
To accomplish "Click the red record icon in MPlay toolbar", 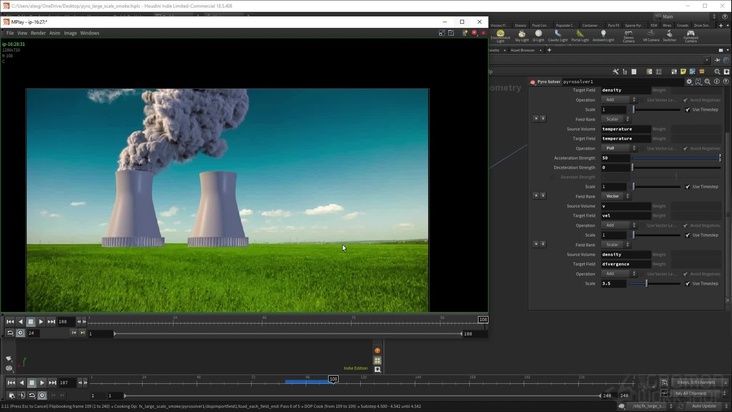I will [474, 33].
